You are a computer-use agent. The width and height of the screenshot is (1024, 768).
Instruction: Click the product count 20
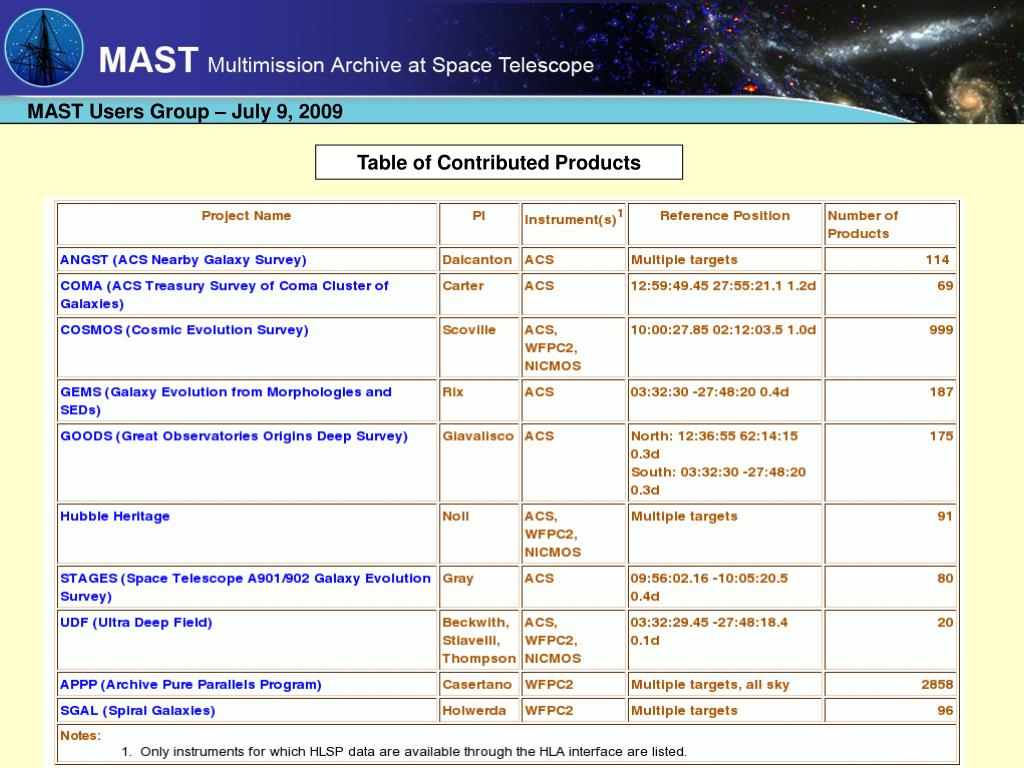click(x=945, y=622)
